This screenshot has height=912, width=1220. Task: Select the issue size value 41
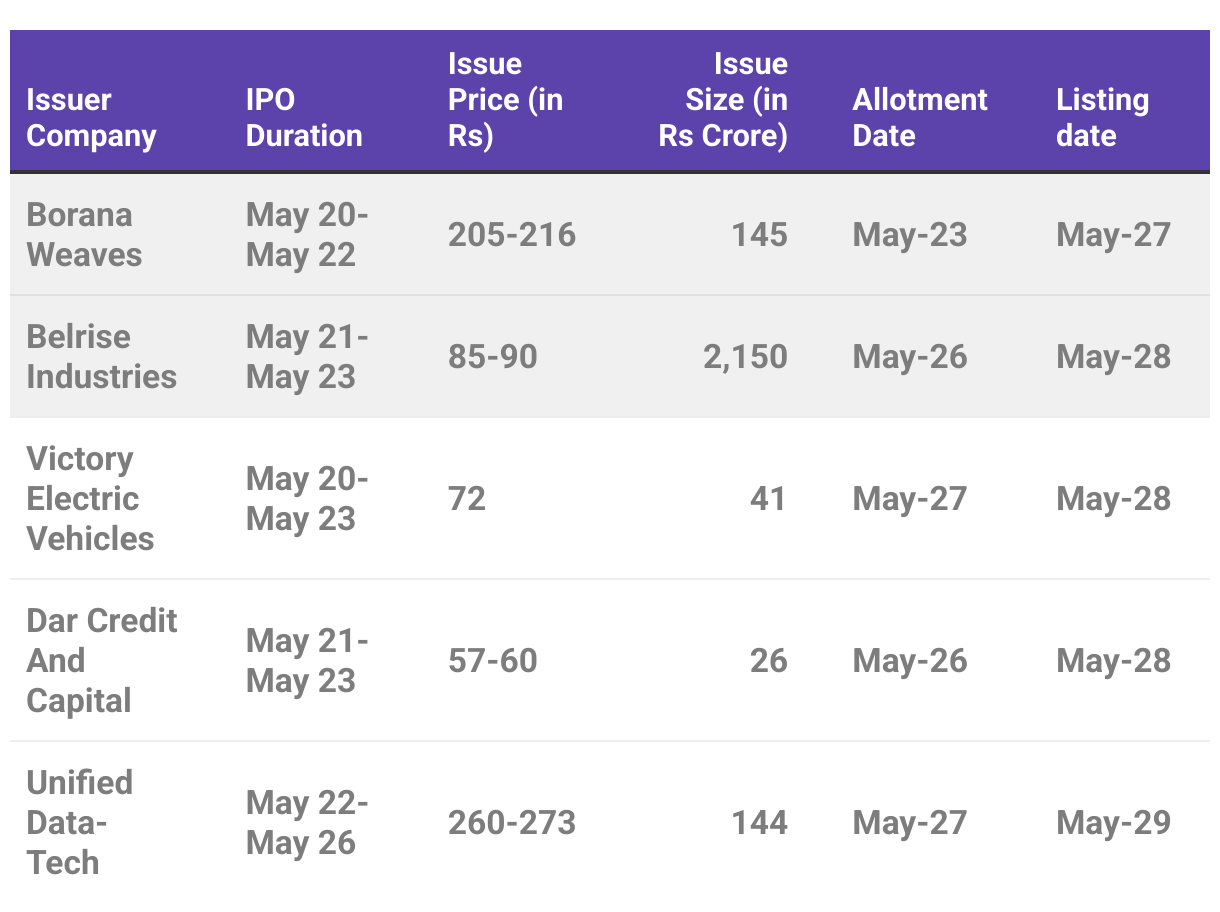(x=768, y=499)
